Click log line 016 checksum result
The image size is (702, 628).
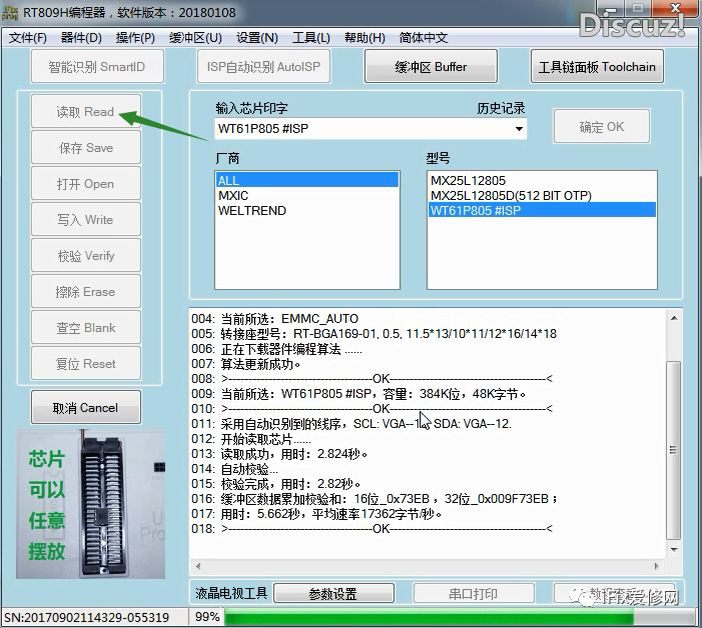point(375,499)
